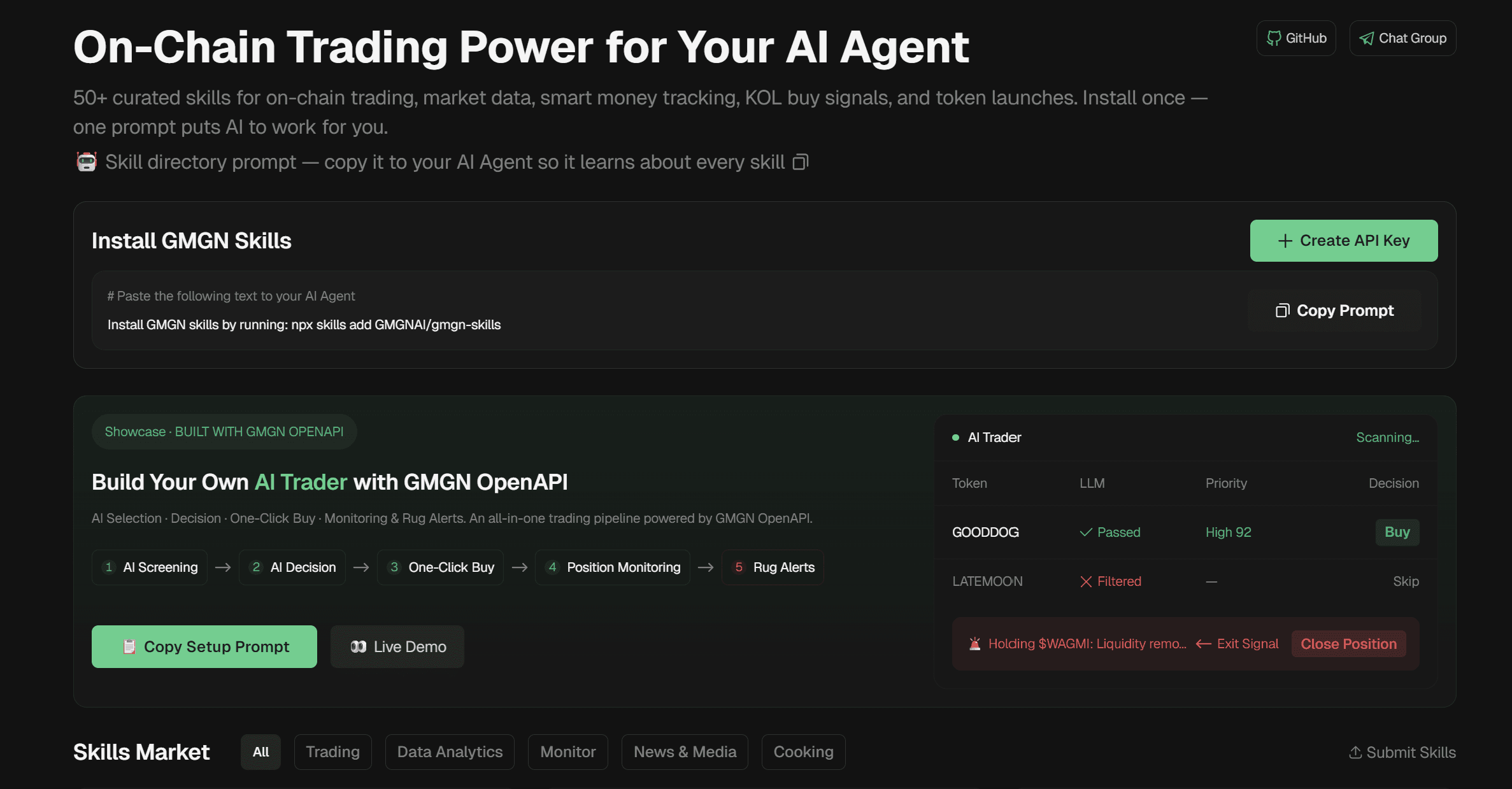
Task: Copy the skill directory prompt icon
Action: [801, 162]
